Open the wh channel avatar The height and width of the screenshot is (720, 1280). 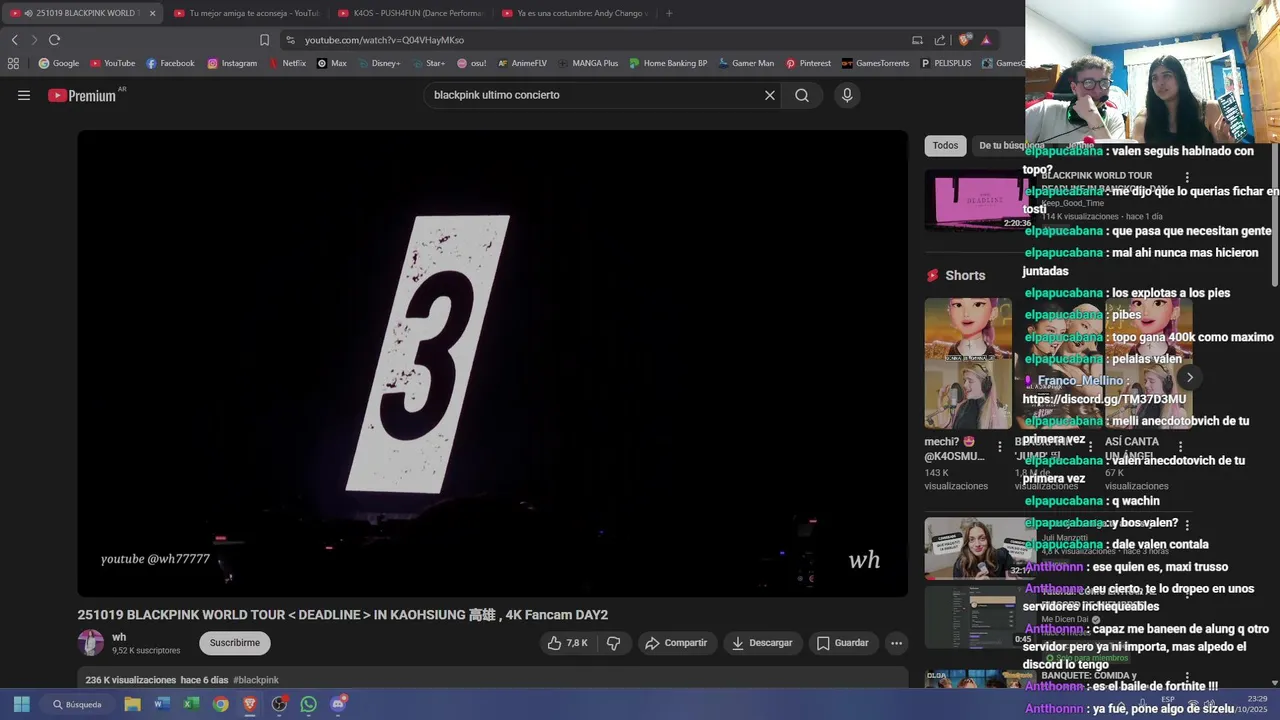point(91,643)
